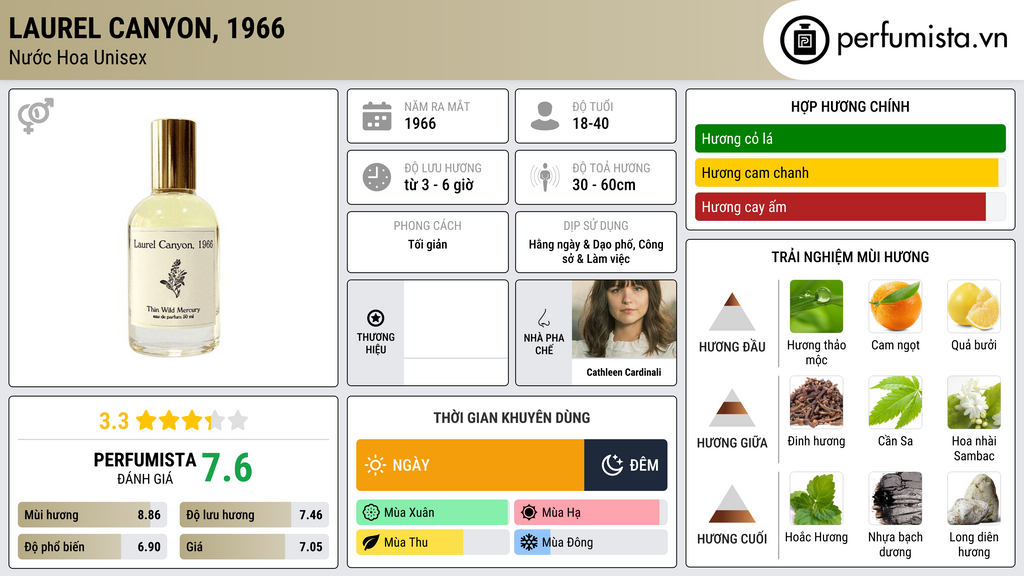The width and height of the screenshot is (1024, 576).
Task: Click the Quả bưởi grapefruit image
Action: point(974,307)
